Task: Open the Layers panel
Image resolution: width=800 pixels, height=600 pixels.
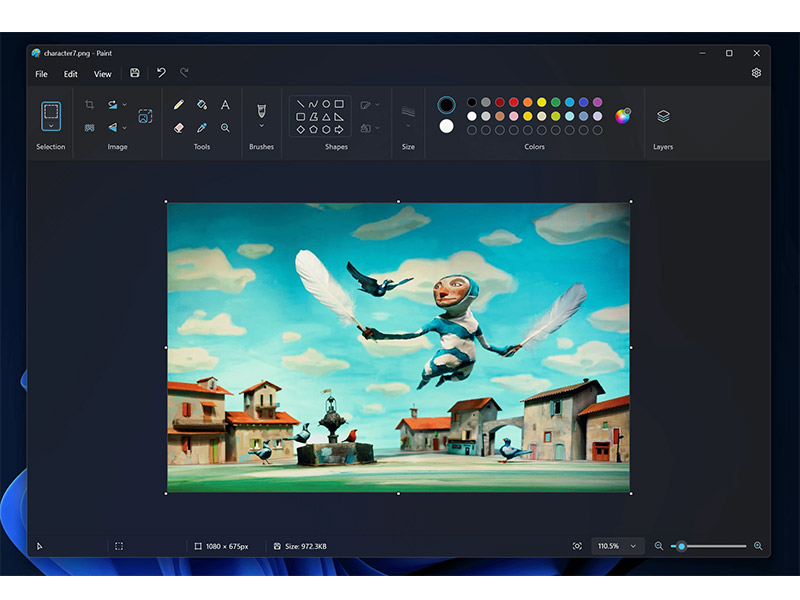Action: click(663, 116)
